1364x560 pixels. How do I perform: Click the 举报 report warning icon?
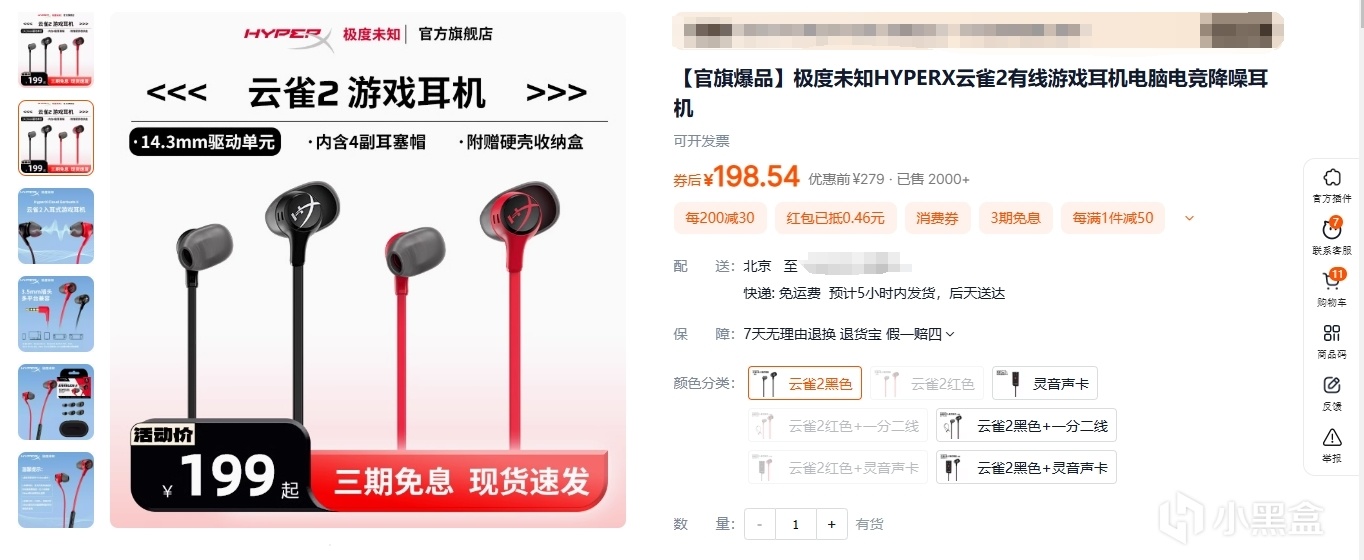(1331, 446)
